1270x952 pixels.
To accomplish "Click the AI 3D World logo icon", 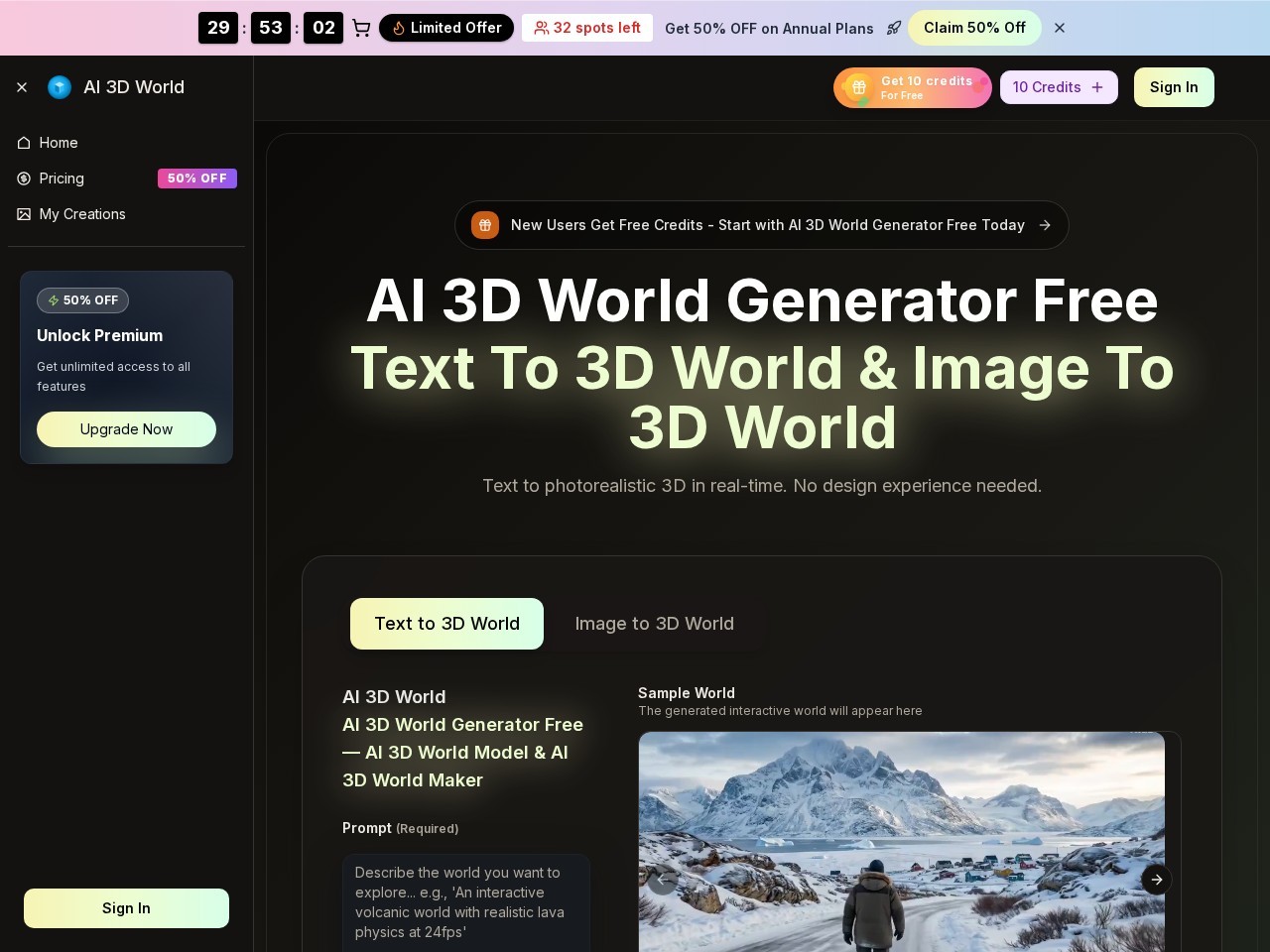I will pos(60,87).
